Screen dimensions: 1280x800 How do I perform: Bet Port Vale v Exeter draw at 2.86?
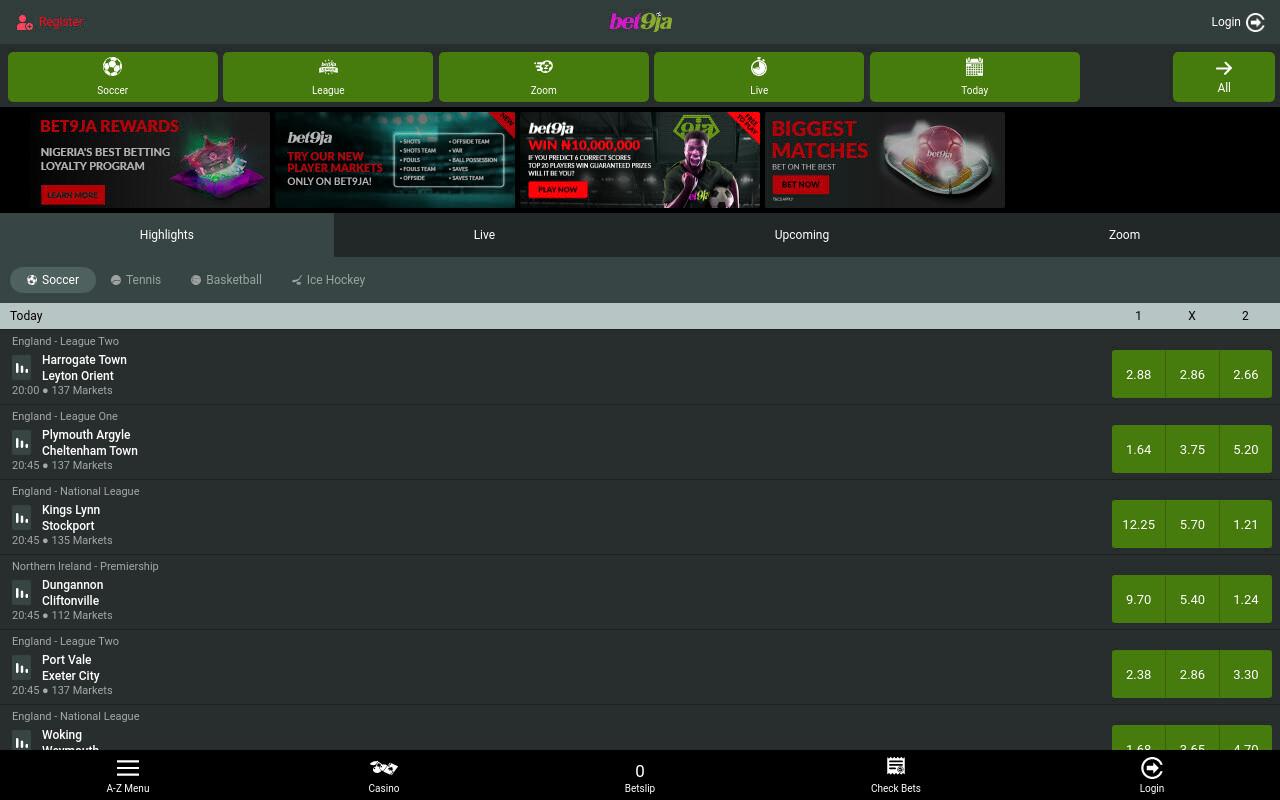click(x=1192, y=674)
